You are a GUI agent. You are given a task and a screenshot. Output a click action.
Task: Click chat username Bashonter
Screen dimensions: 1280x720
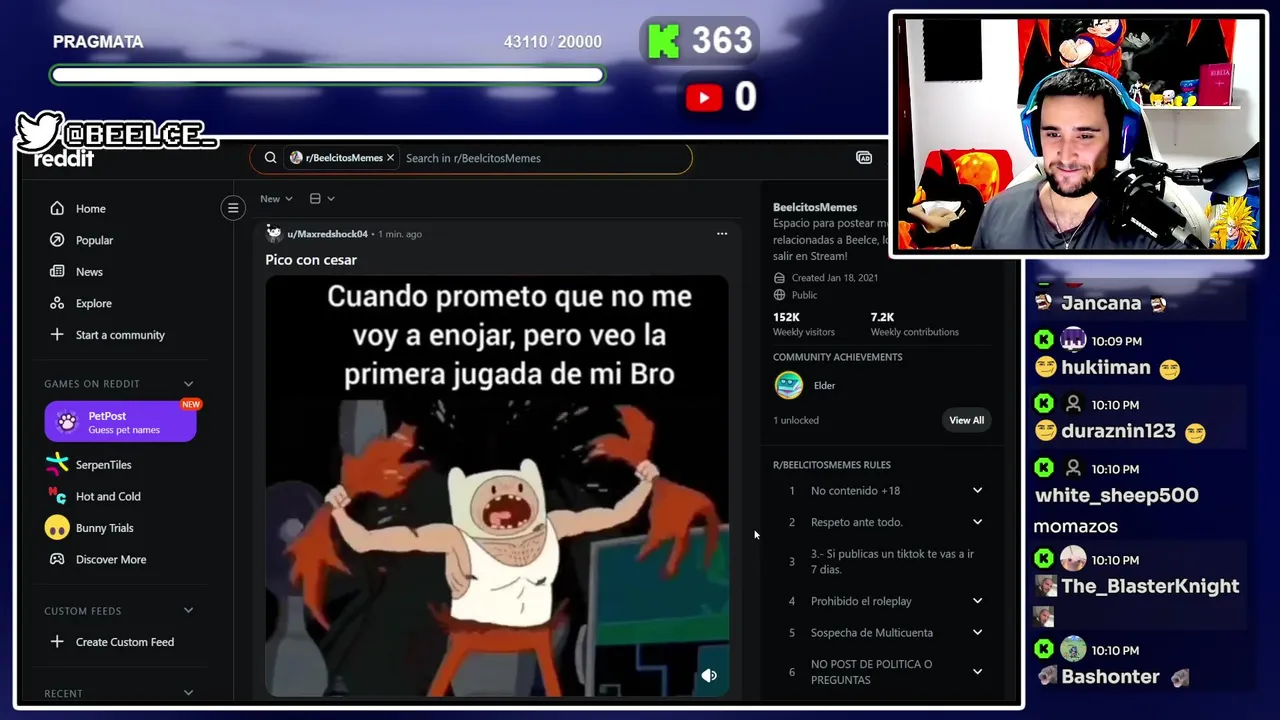1110,676
